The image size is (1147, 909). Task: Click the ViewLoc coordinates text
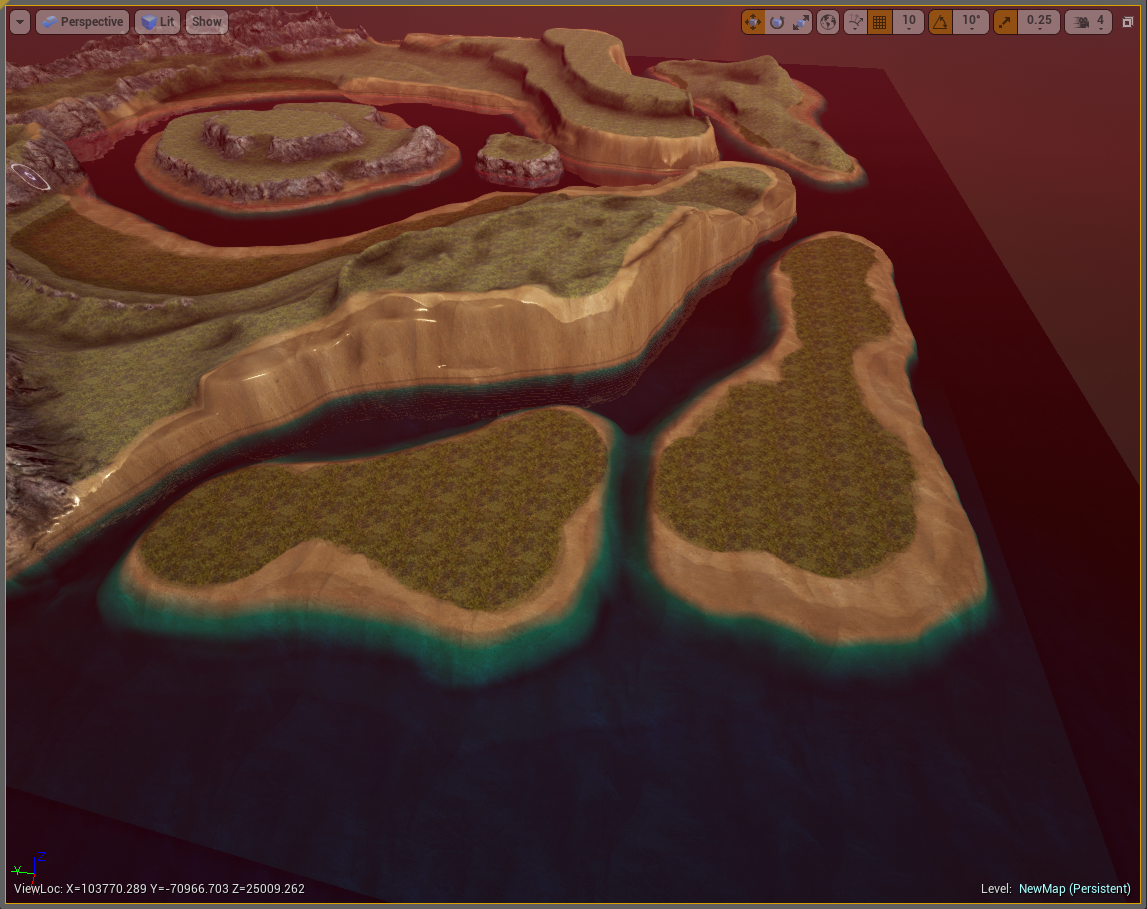pos(159,889)
